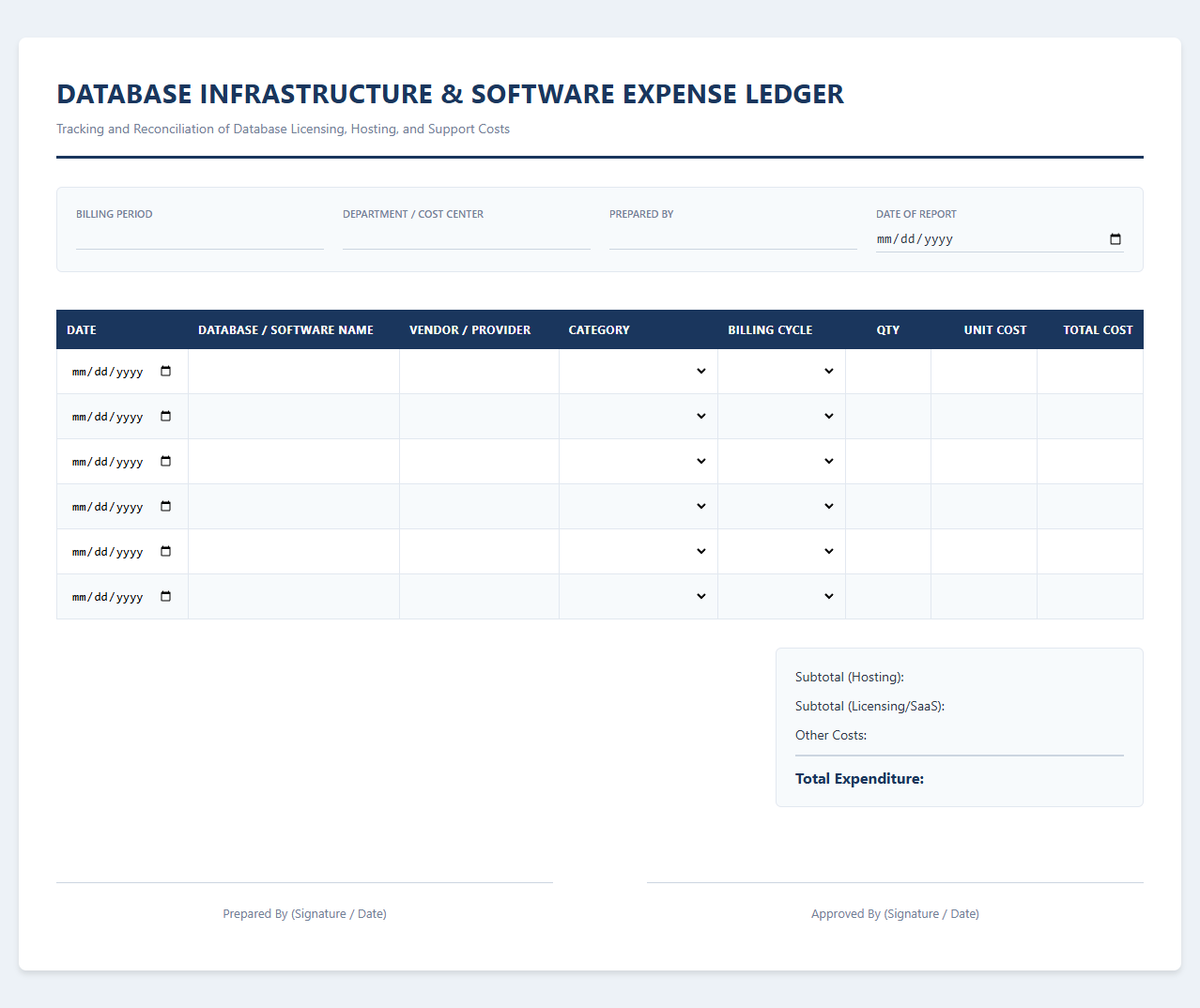The height and width of the screenshot is (1008, 1200).
Task: Click Unit Cost cell in fifth row
Action: click(984, 552)
